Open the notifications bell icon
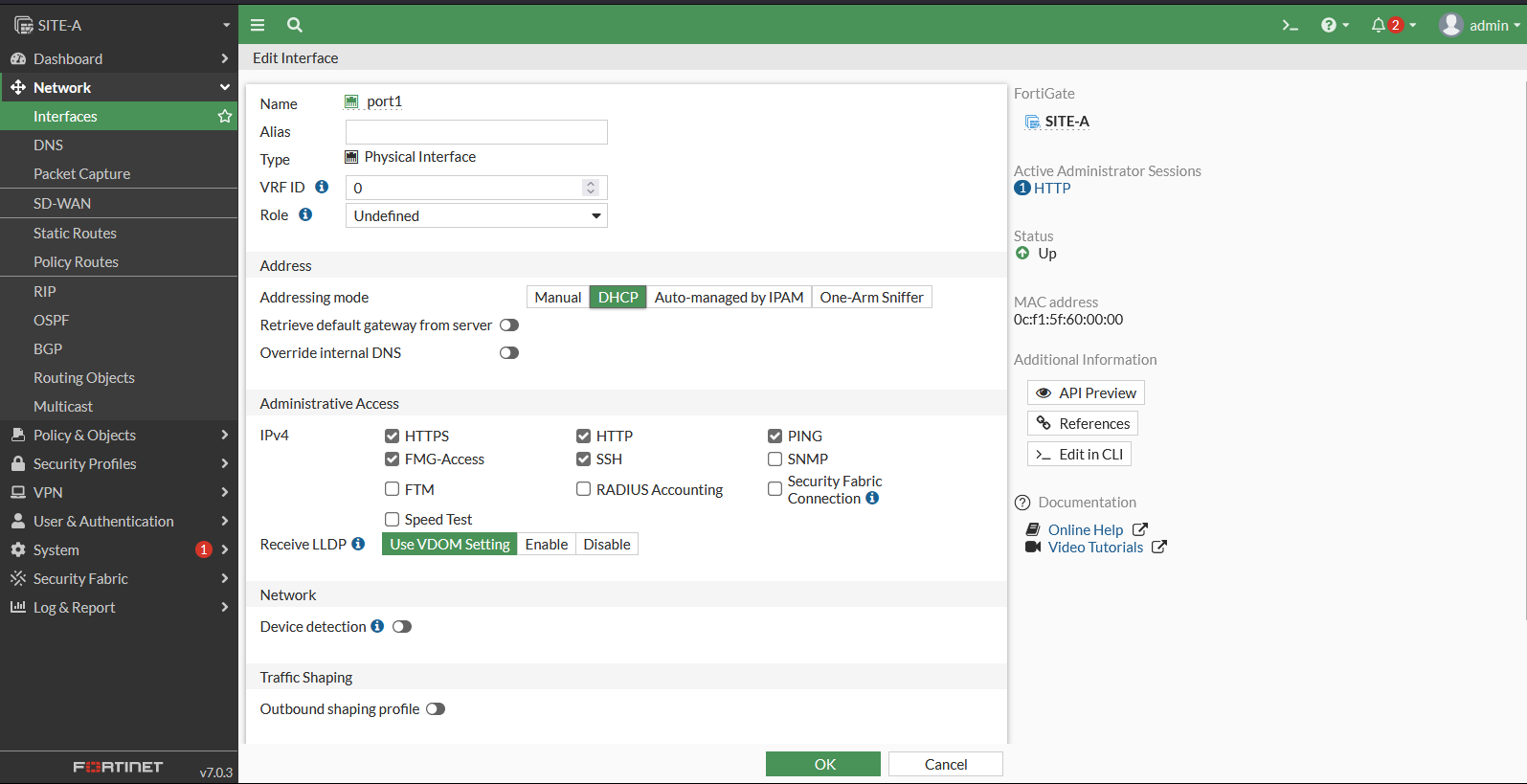This screenshot has width=1527, height=784. (x=1379, y=25)
